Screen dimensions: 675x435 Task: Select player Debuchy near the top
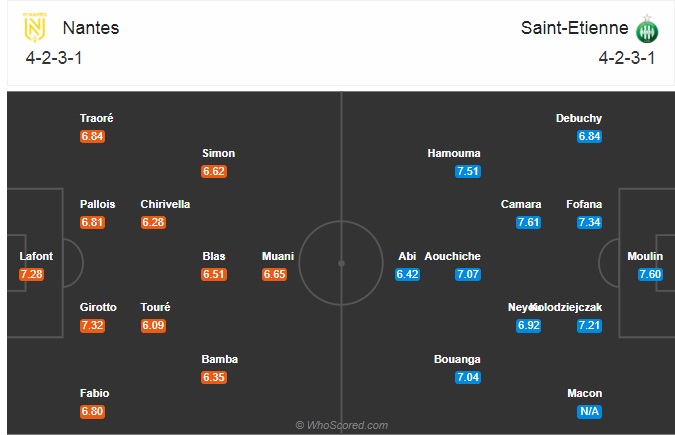coord(579,118)
